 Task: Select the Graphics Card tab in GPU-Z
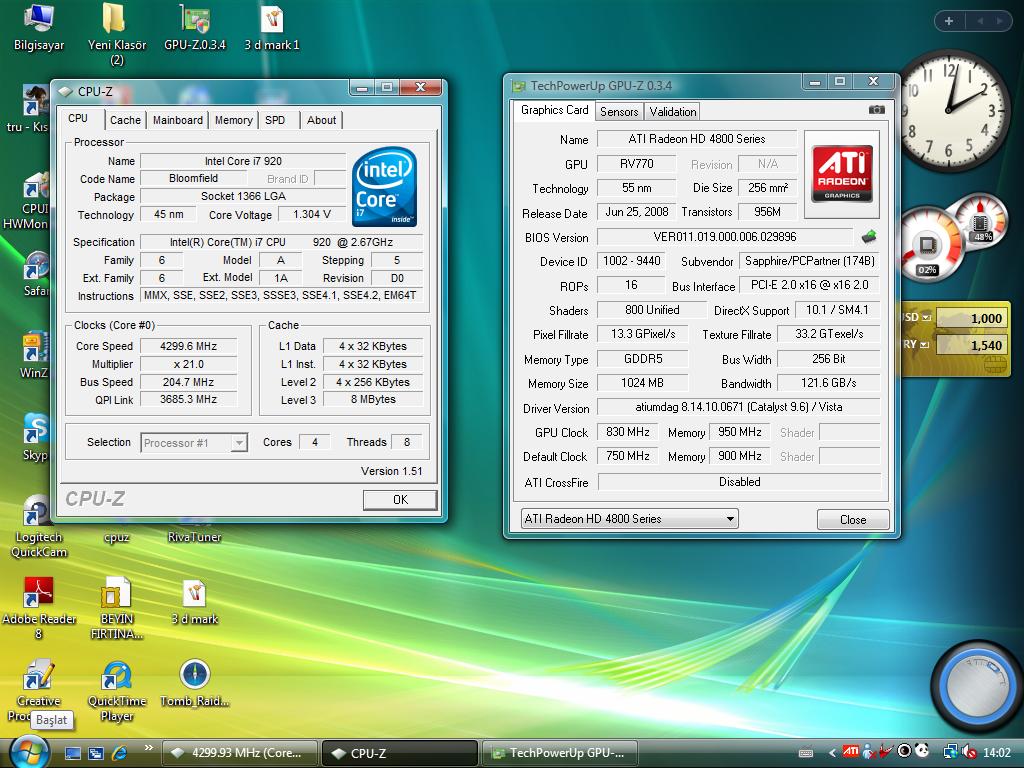point(554,110)
